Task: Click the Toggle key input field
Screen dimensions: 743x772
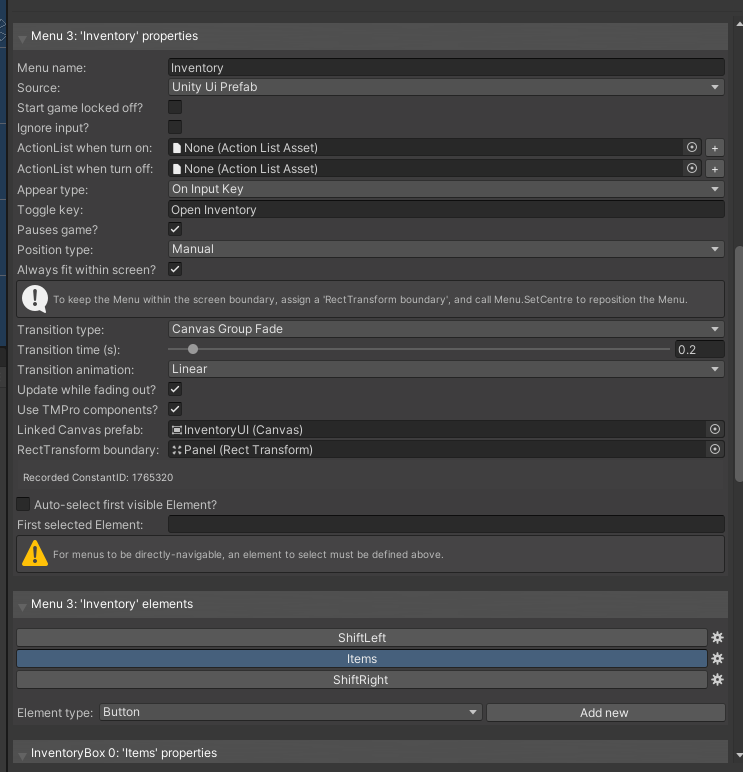Action: pos(446,210)
